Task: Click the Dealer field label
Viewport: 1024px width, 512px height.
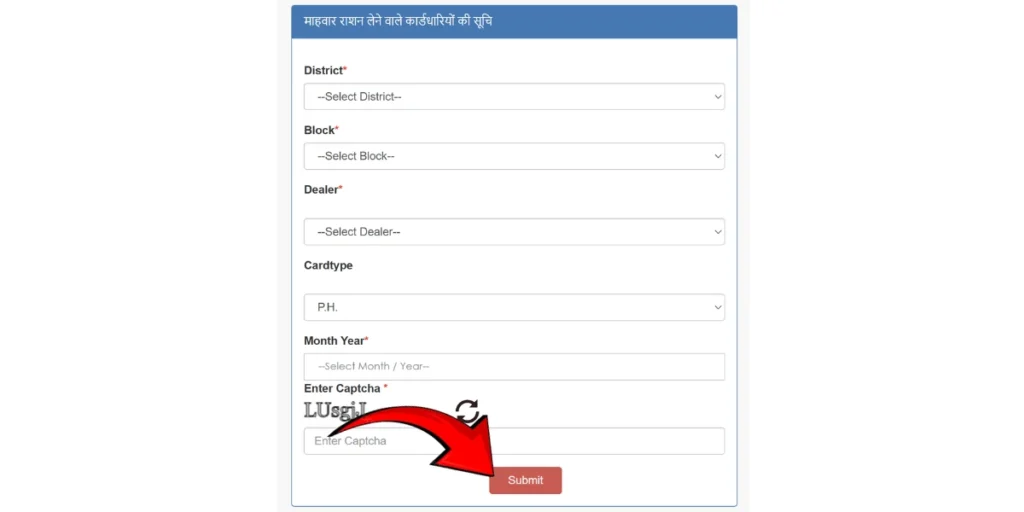Action: point(323,189)
